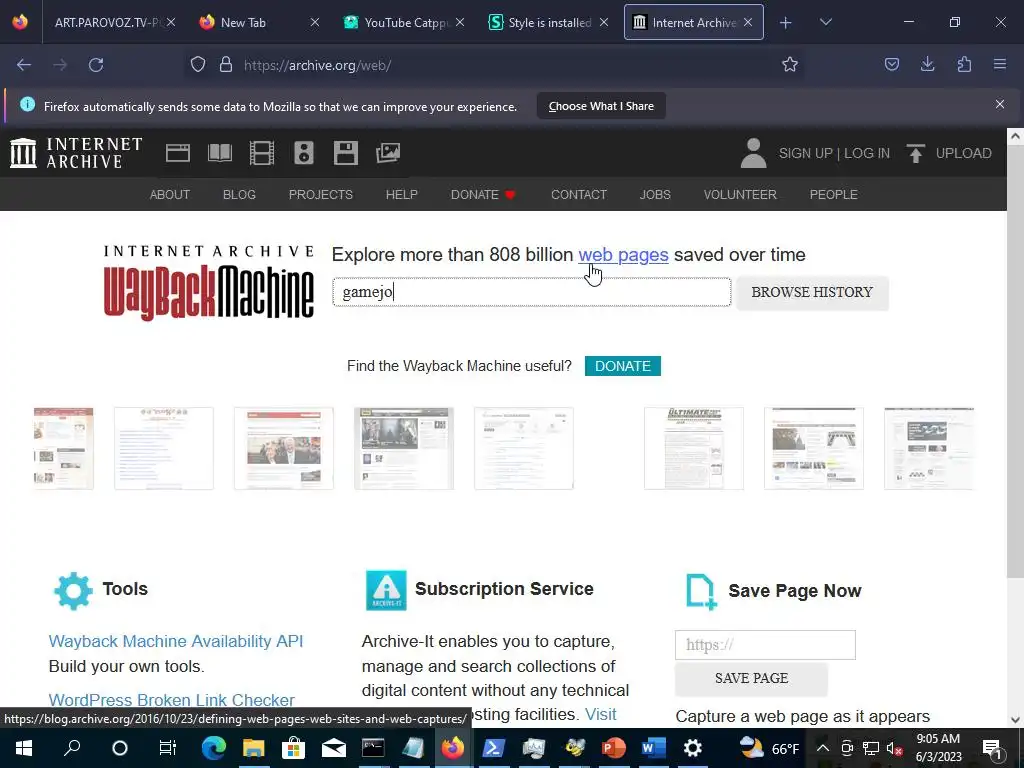This screenshot has width=1024, height=768.
Task: Open the Windows Start menu
Action: tap(24, 748)
